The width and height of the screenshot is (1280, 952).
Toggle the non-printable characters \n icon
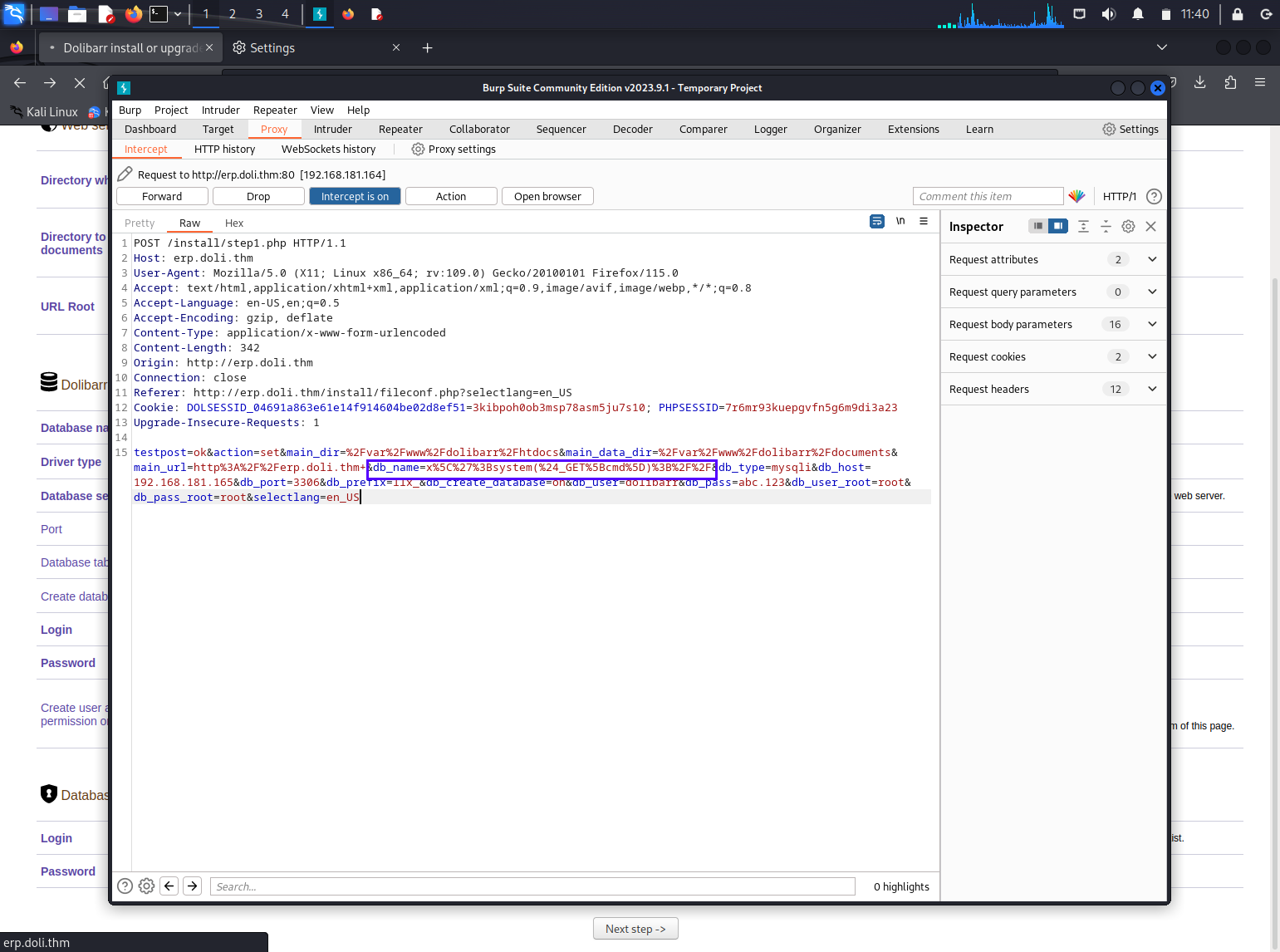point(900,221)
